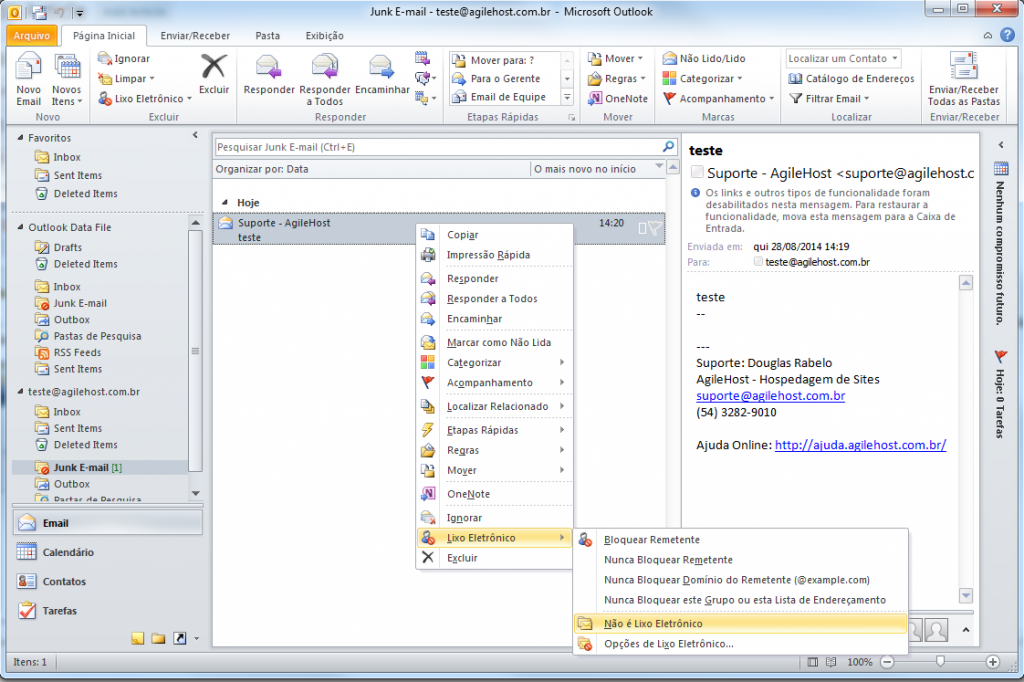1024x682 pixels.
Task: Collapse the Outlook Data File tree
Action: pos(20,227)
